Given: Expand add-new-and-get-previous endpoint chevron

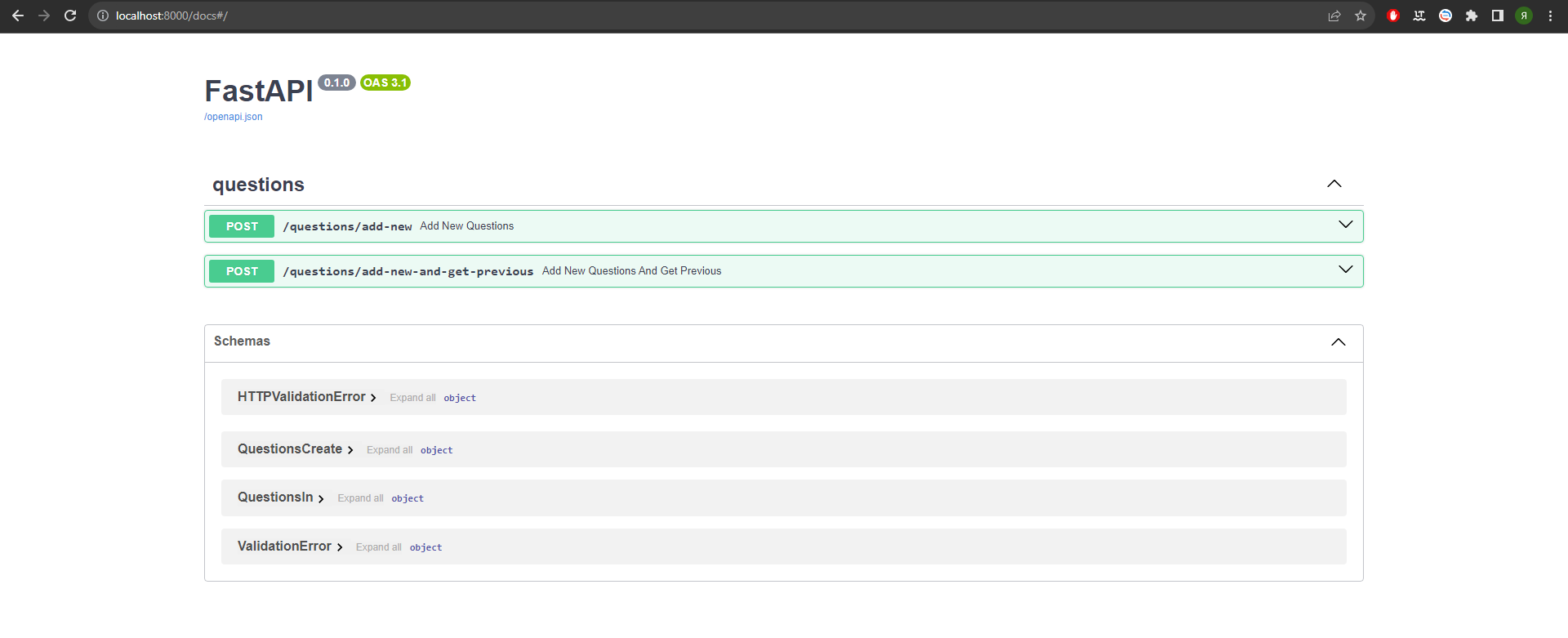Looking at the screenshot, I should click(x=1346, y=270).
